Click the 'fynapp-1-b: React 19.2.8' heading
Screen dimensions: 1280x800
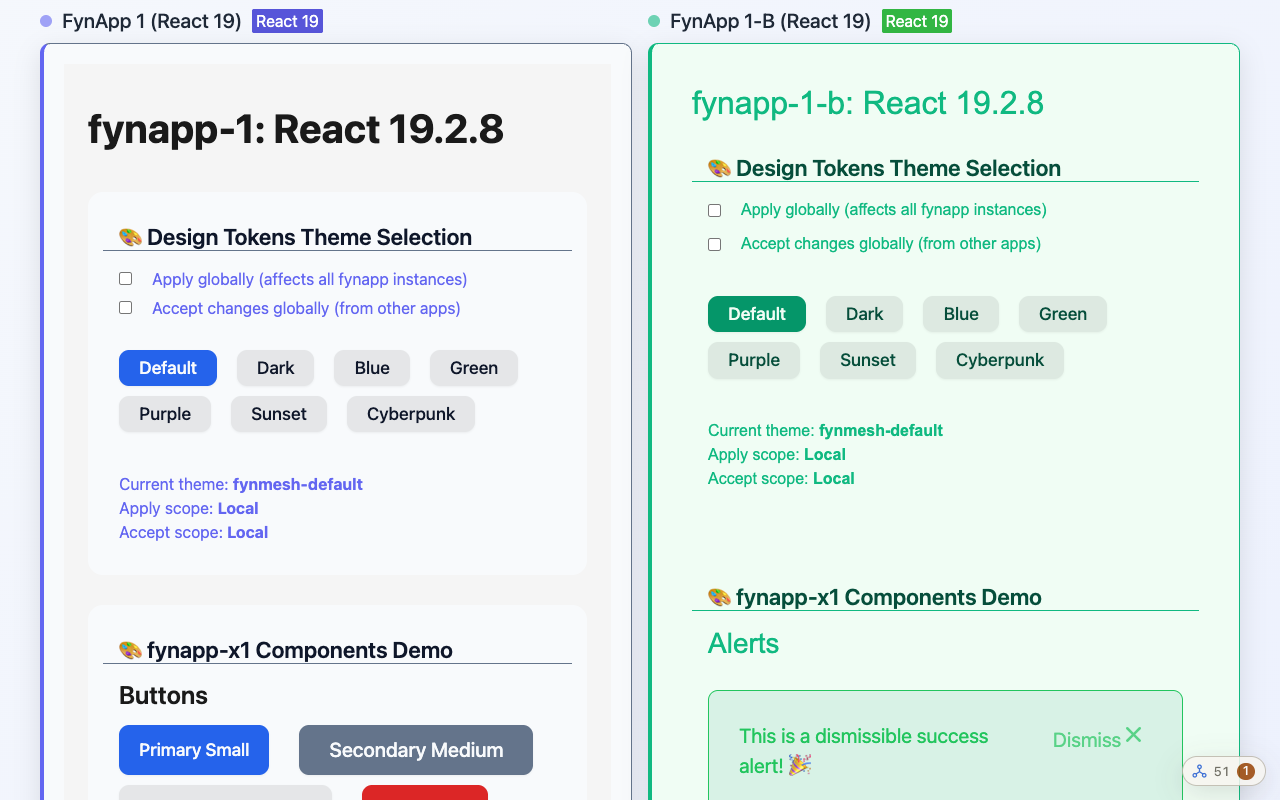click(868, 102)
